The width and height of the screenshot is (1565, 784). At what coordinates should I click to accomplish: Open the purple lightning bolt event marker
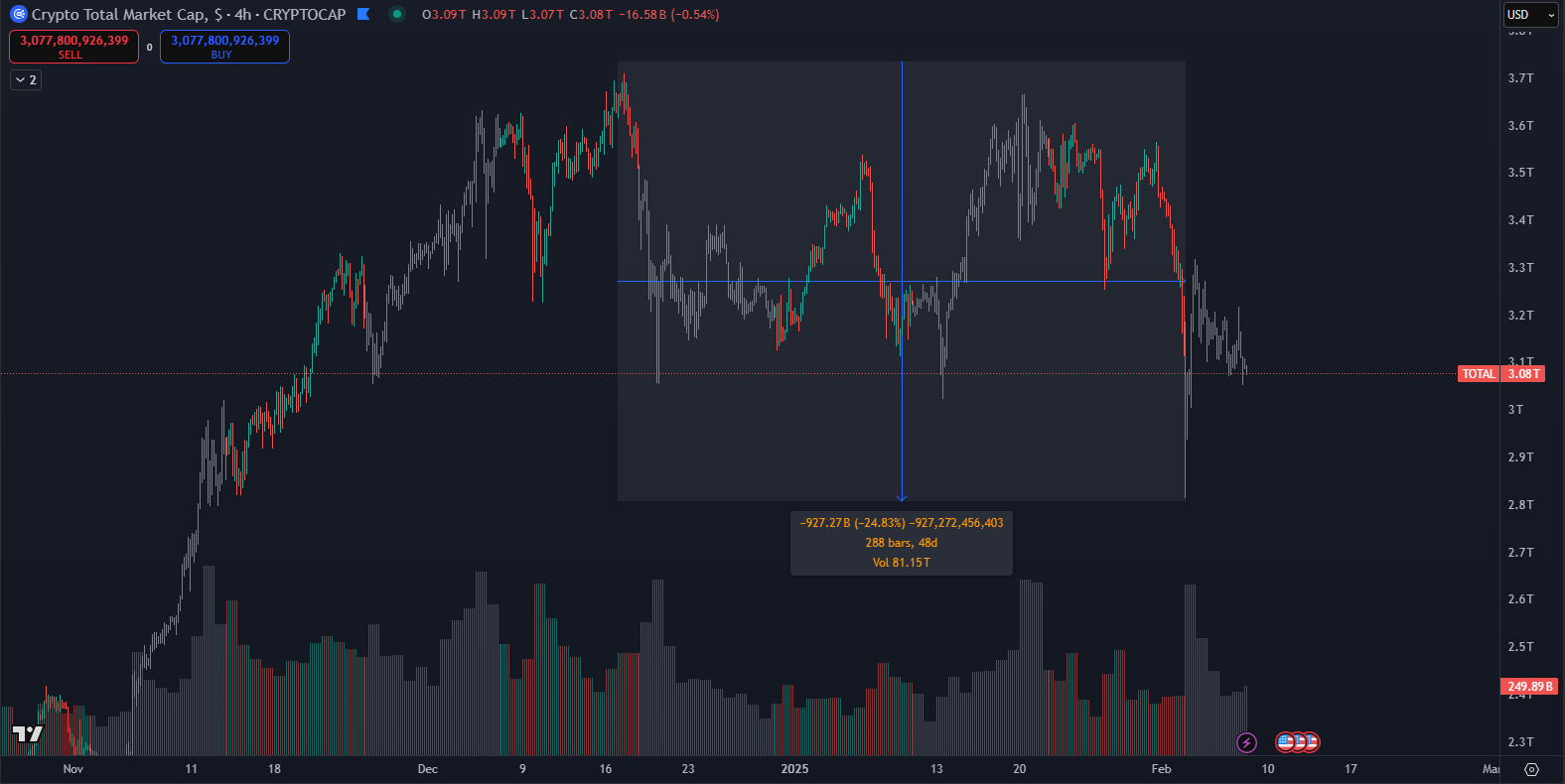[1246, 742]
